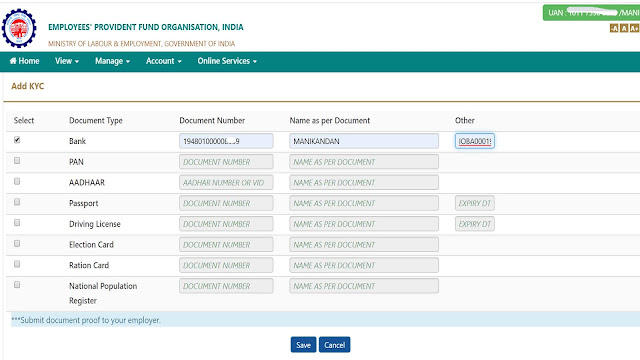Viewport: 640px width, 360px height.
Task: Click Driving License name field
Action: tap(364, 224)
